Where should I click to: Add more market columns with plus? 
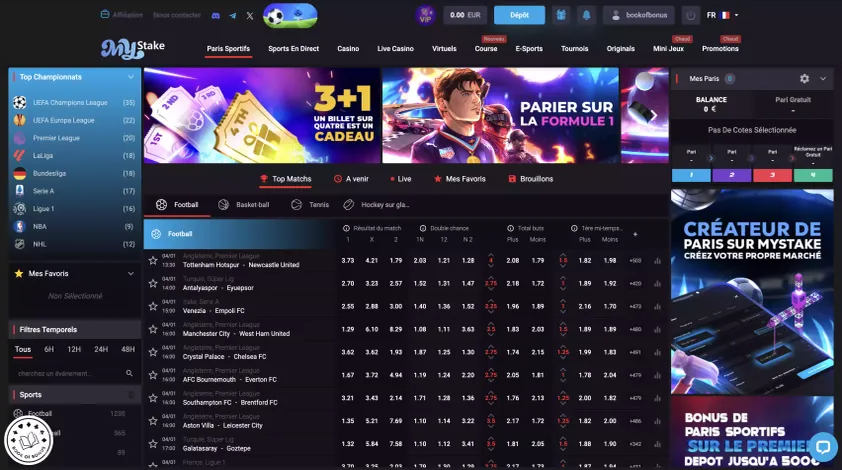tap(635, 234)
